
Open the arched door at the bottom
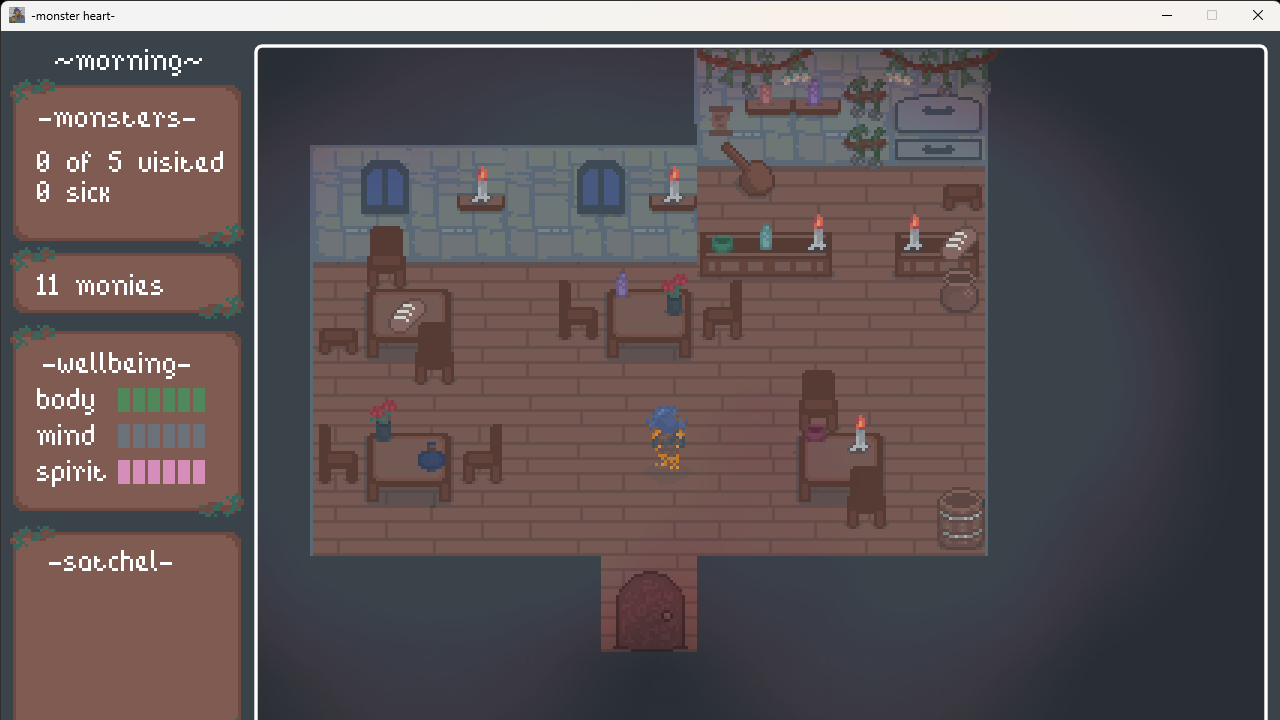point(650,611)
